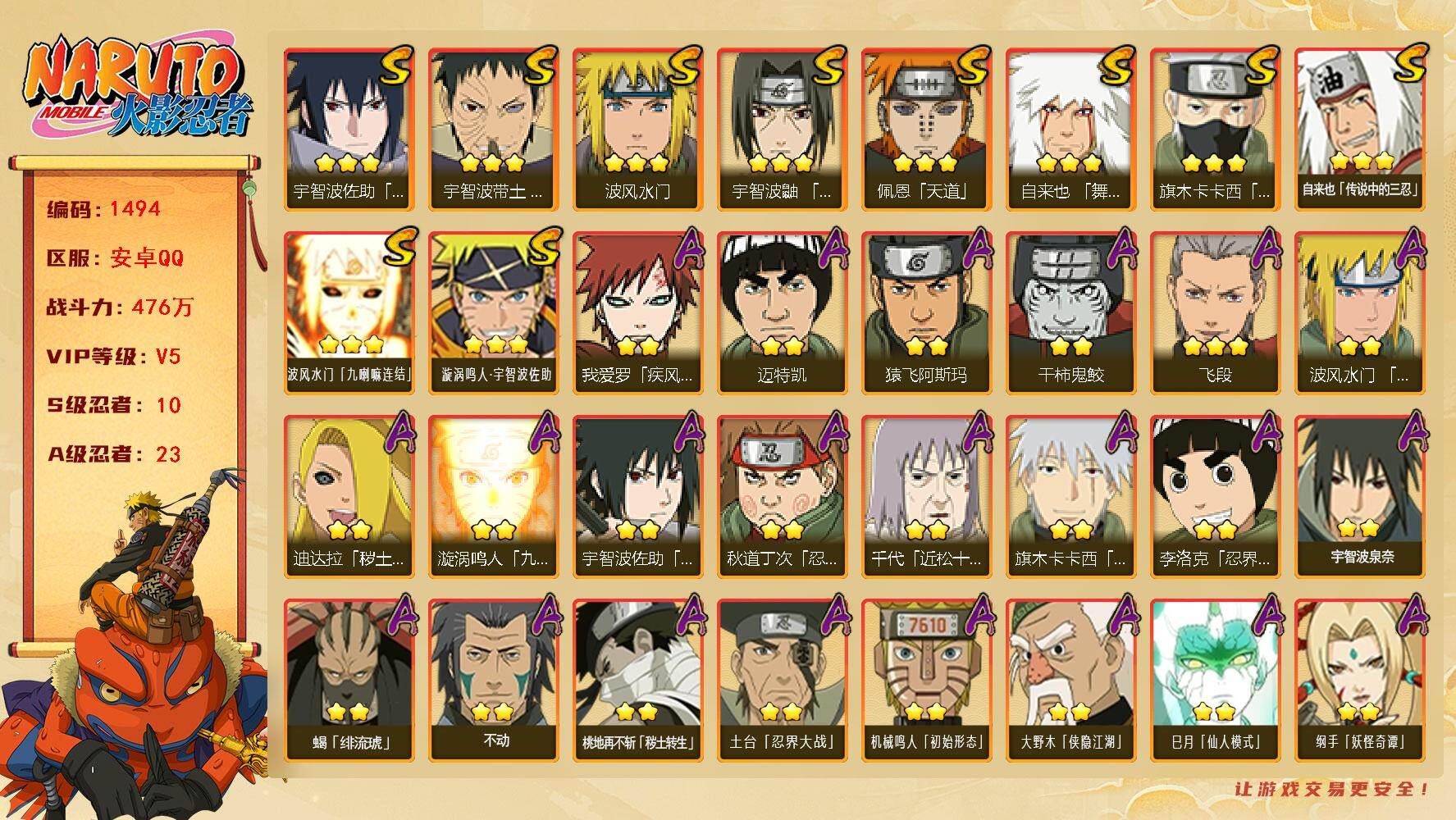Screen dimensions: 1456x820
Task: Select the 迈特凯 ninja card
Action: click(782, 312)
